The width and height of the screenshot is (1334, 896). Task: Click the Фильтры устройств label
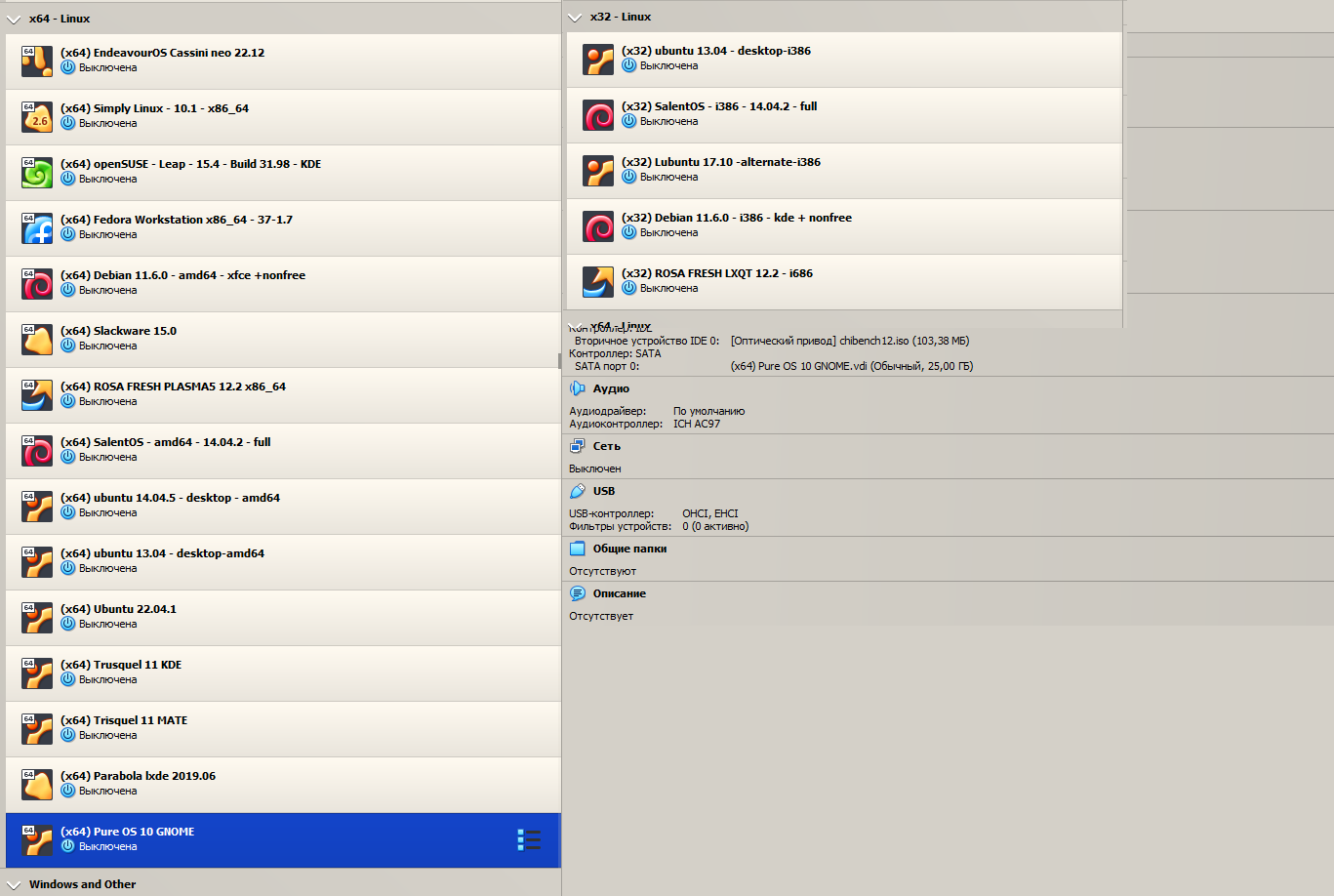pos(621,526)
